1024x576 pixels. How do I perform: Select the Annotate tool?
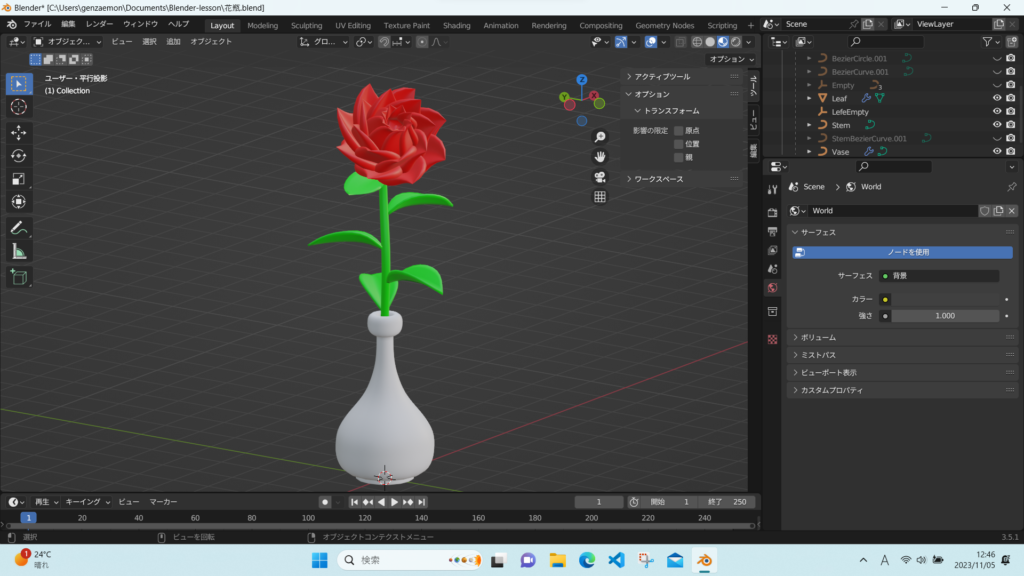tap(18, 228)
